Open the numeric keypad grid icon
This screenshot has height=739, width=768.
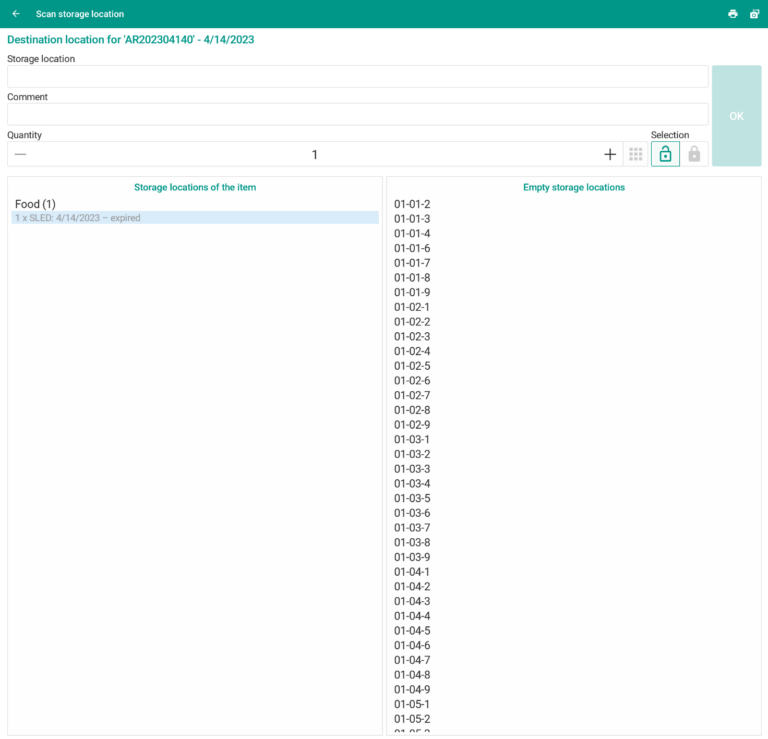point(635,154)
